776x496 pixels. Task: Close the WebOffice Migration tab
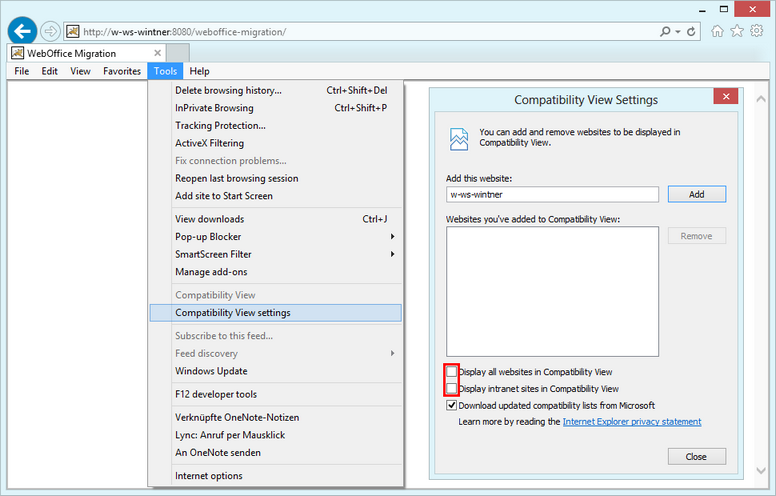pyautogui.click(x=157, y=53)
